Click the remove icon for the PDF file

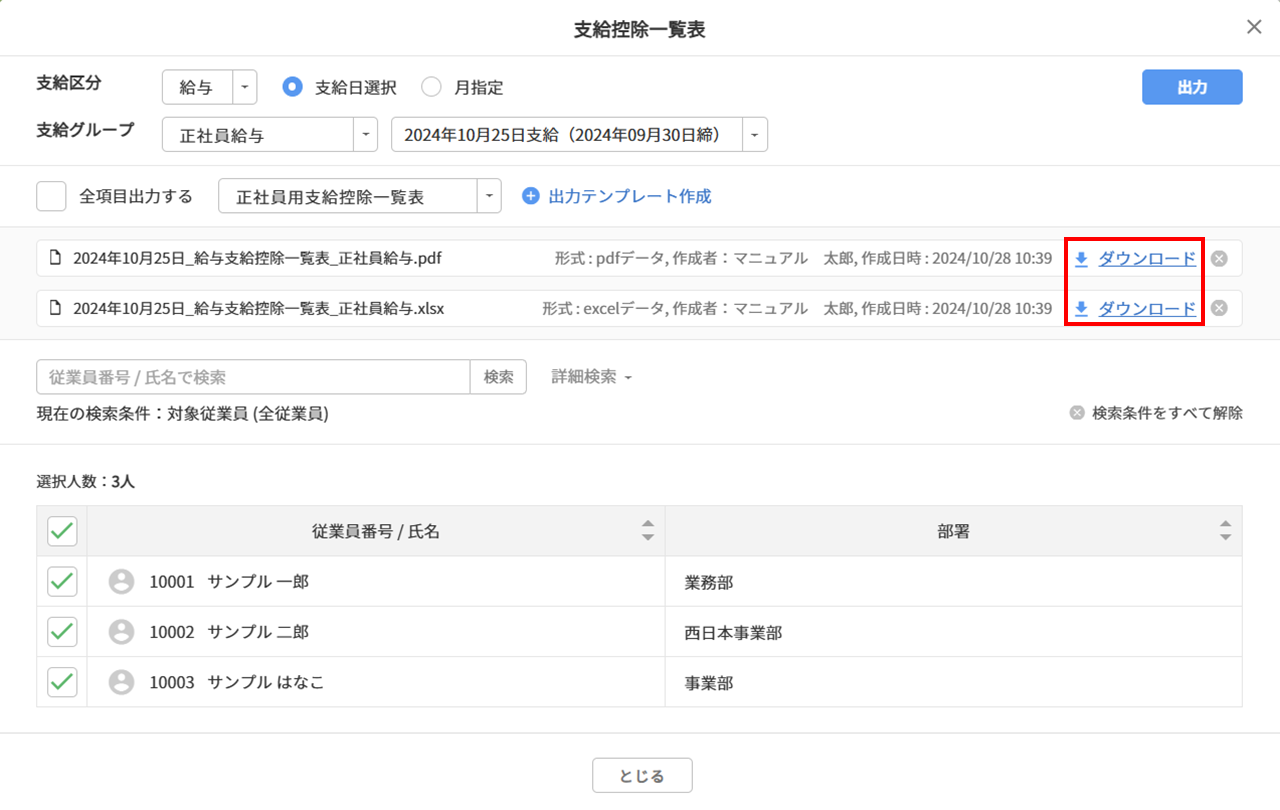tap(1219, 259)
